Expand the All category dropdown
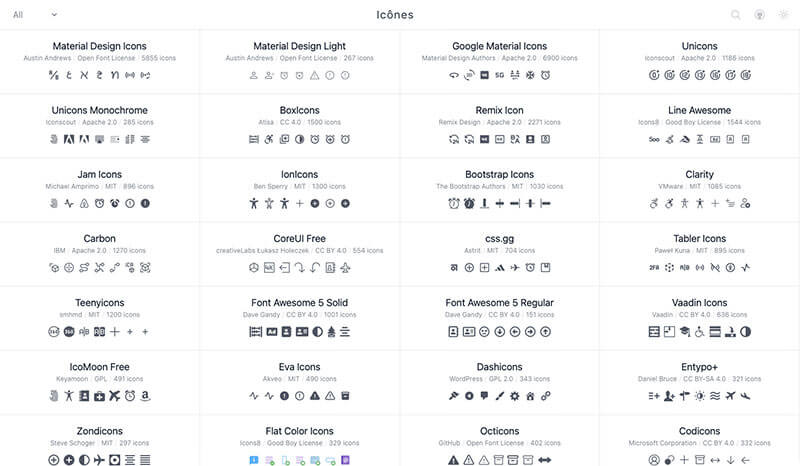Viewport: 800px width, 466px height. (x=35, y=15)
